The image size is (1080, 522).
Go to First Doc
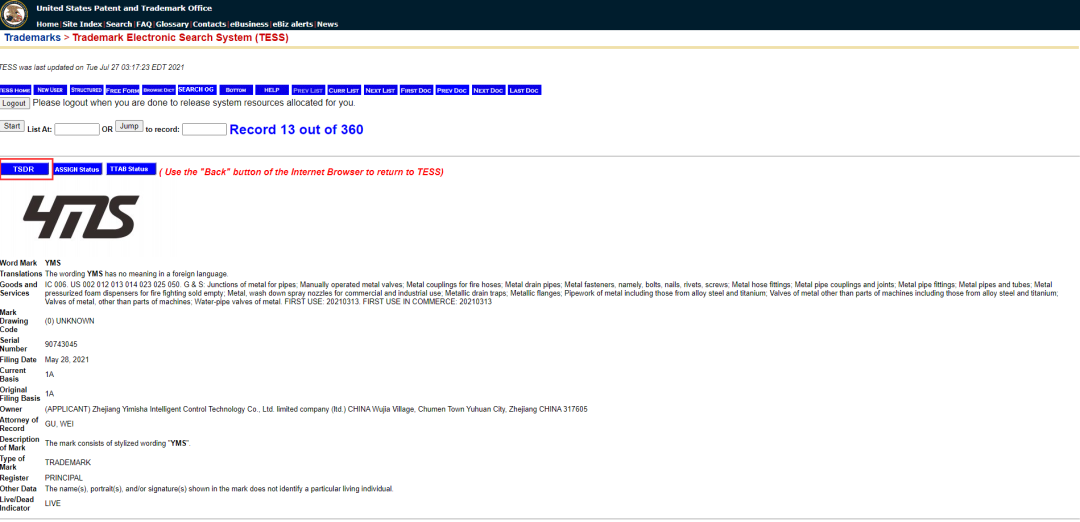click(x=416, y=90)
